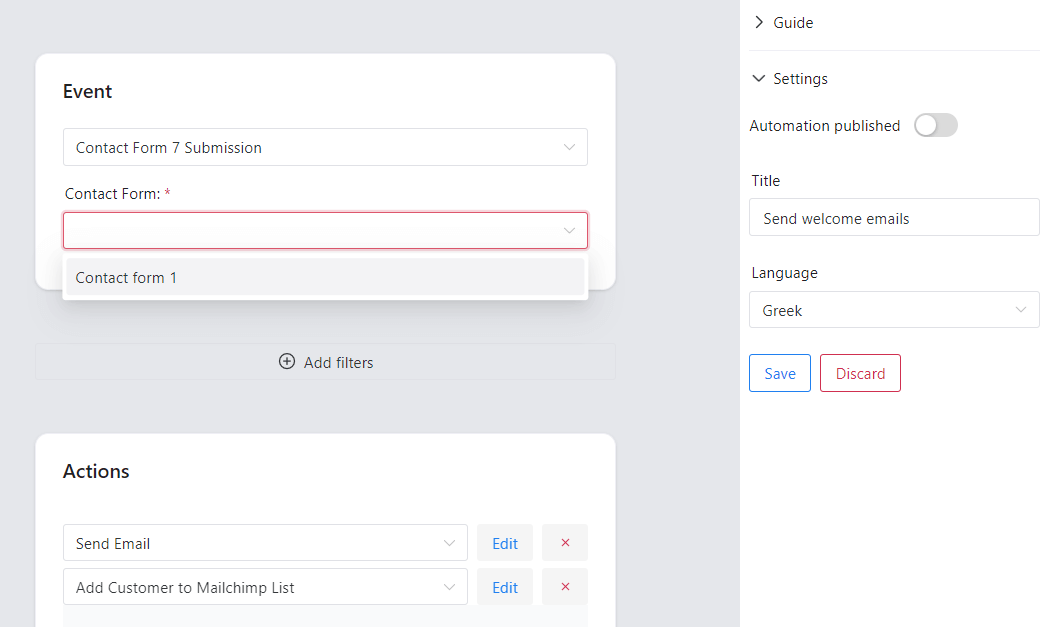Image resolution: width=1048 pixels, height=627 pixels.
Task: Click the Title field label
Action: coord(765,180)
